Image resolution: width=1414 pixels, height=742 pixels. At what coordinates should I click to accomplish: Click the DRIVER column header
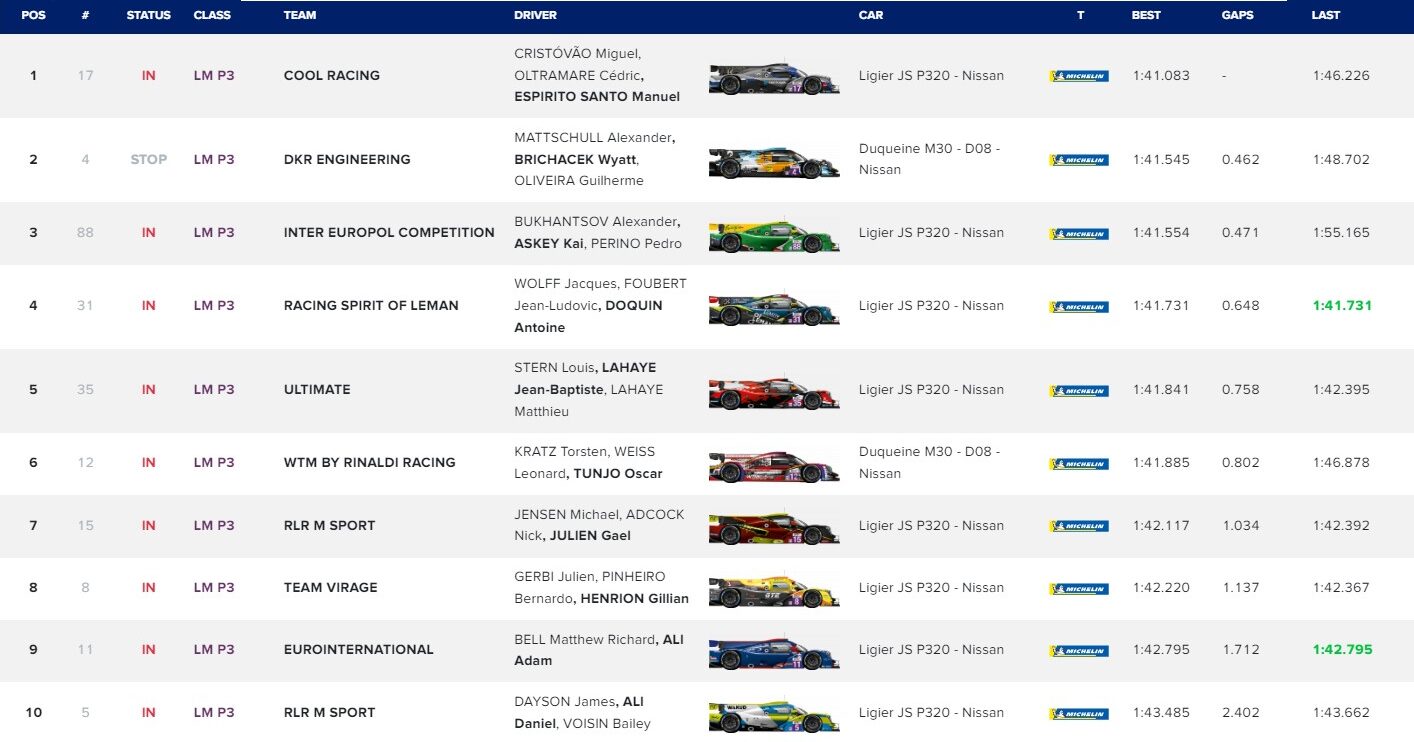535,15
